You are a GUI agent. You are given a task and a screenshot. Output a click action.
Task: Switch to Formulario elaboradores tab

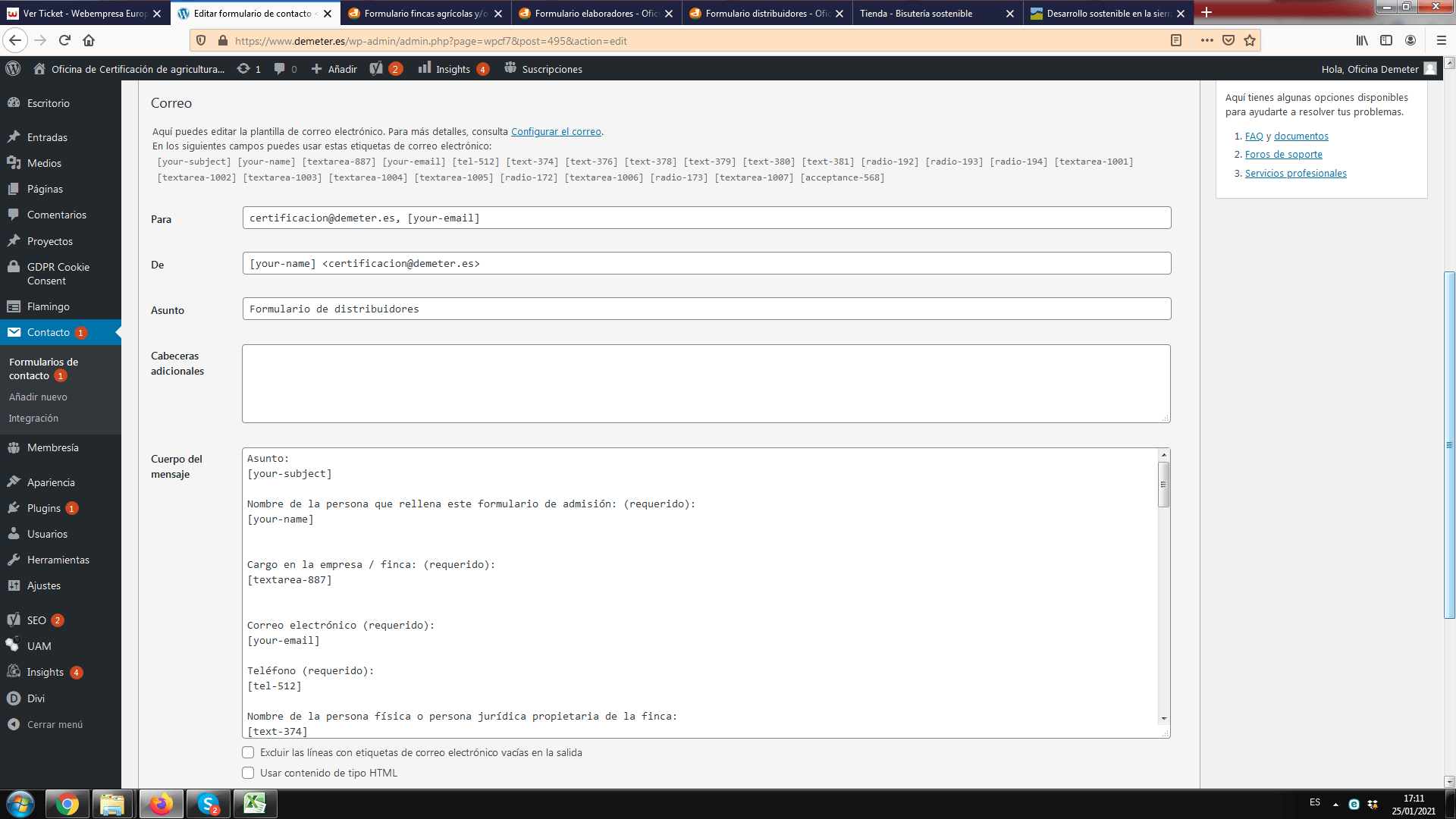tap(596, 13)
